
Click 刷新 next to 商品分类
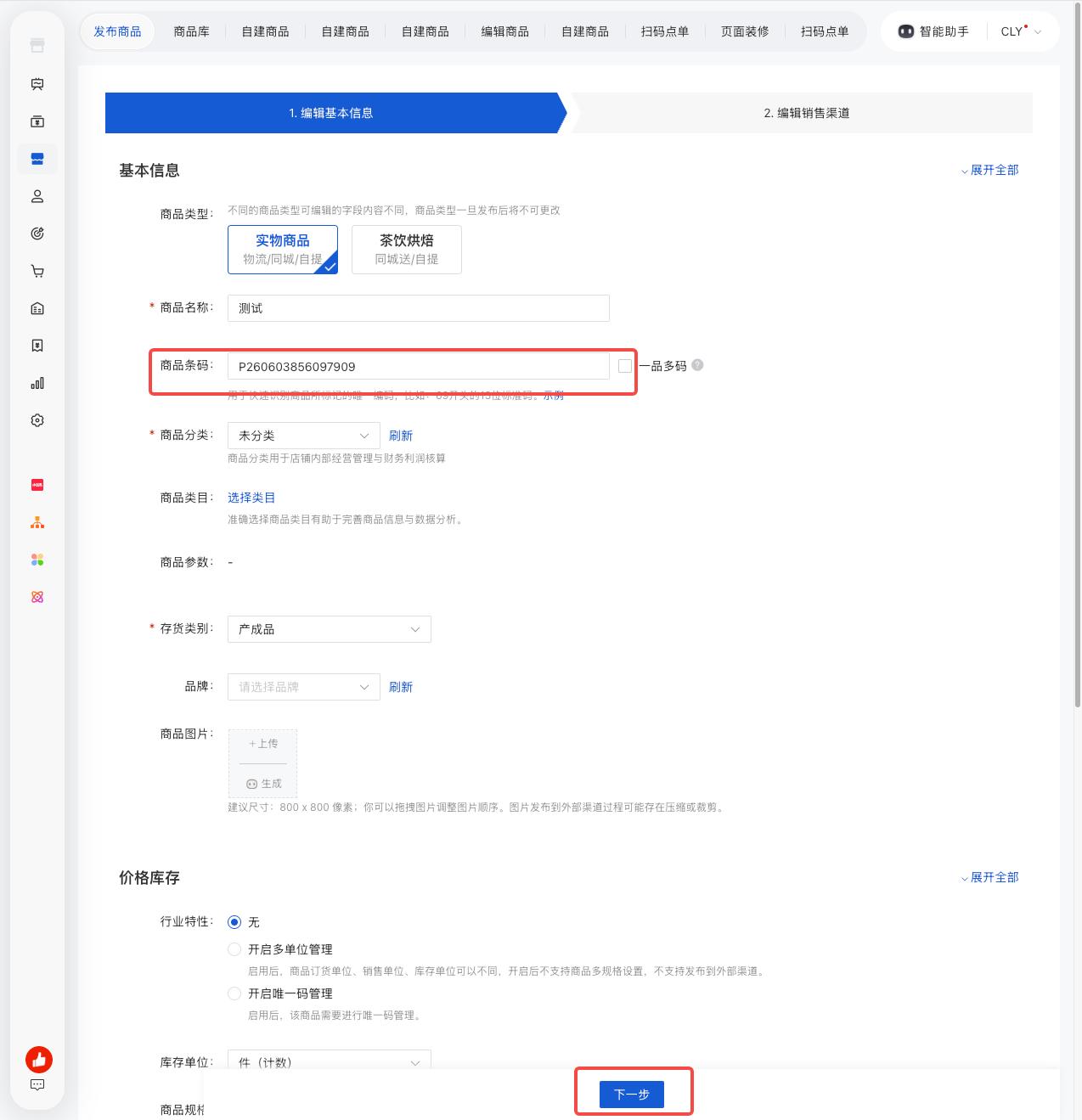[x=401, y=436]
